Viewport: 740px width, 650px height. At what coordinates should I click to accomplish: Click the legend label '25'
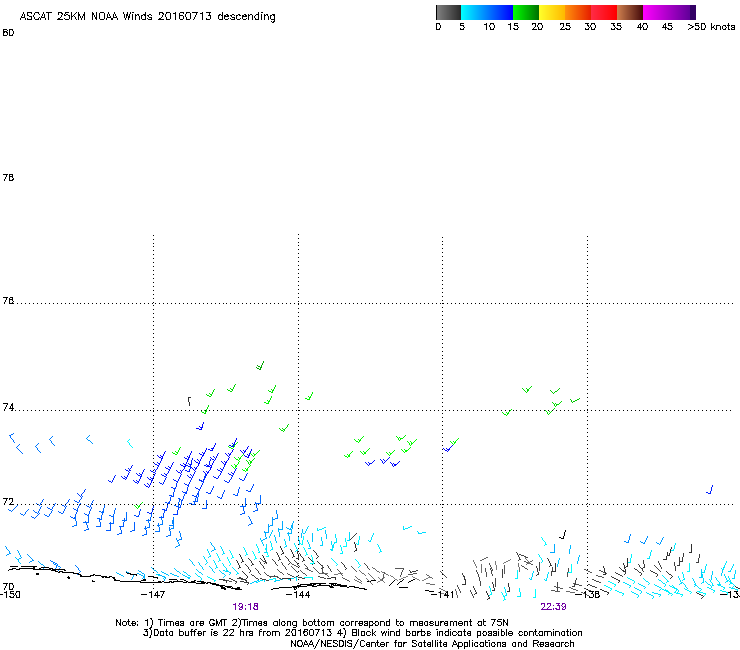point(565,27)
